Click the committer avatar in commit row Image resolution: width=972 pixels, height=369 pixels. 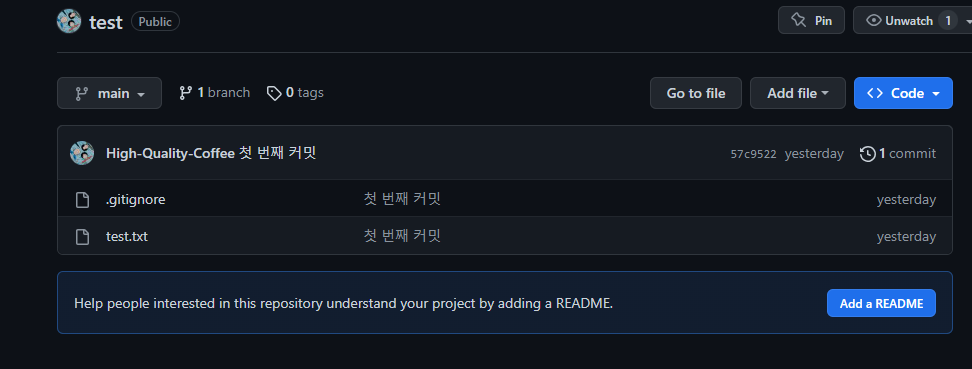point(82,153)
